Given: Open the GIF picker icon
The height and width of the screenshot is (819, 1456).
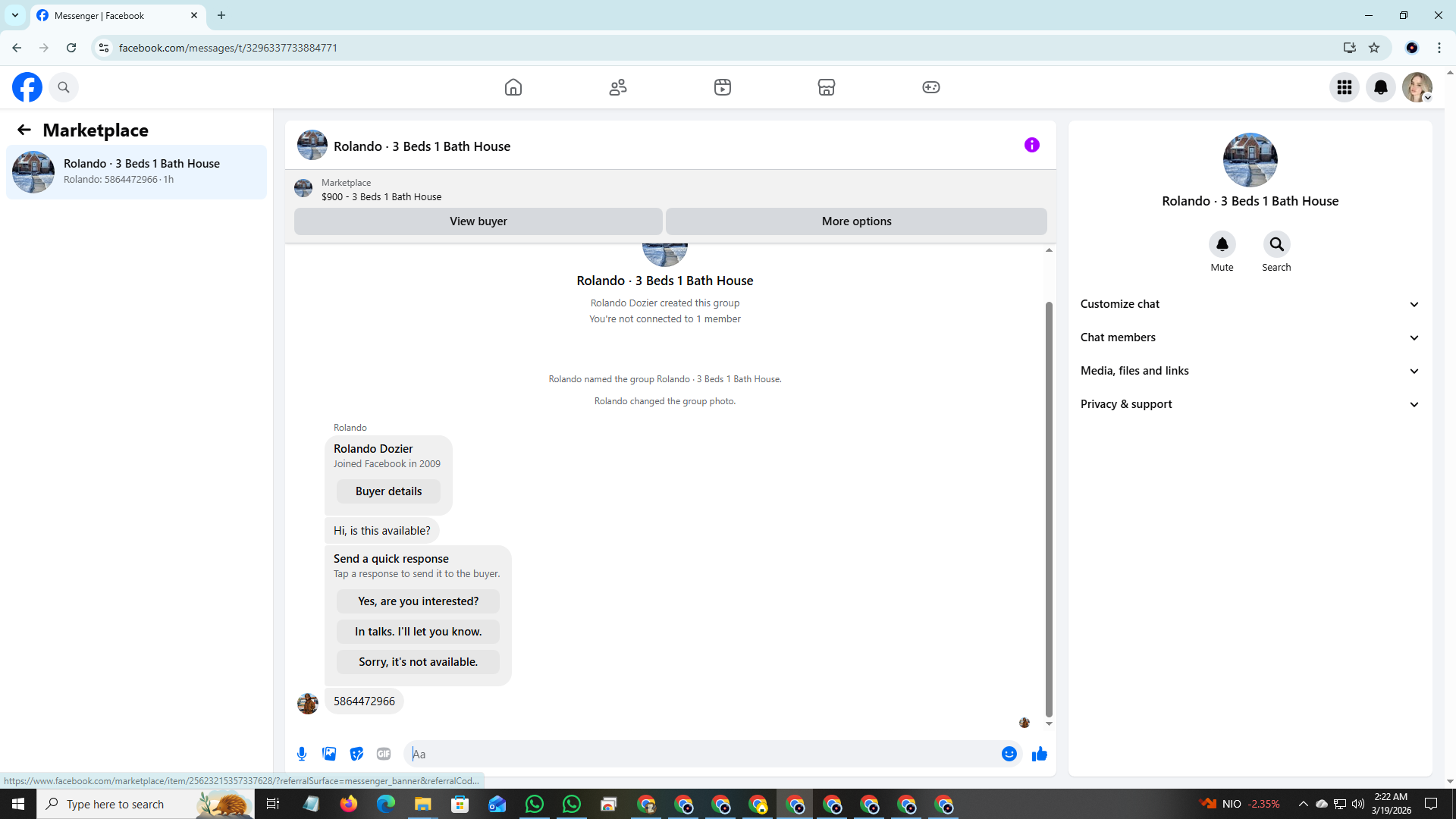Looking at the screenshot, I should (384, 754).
